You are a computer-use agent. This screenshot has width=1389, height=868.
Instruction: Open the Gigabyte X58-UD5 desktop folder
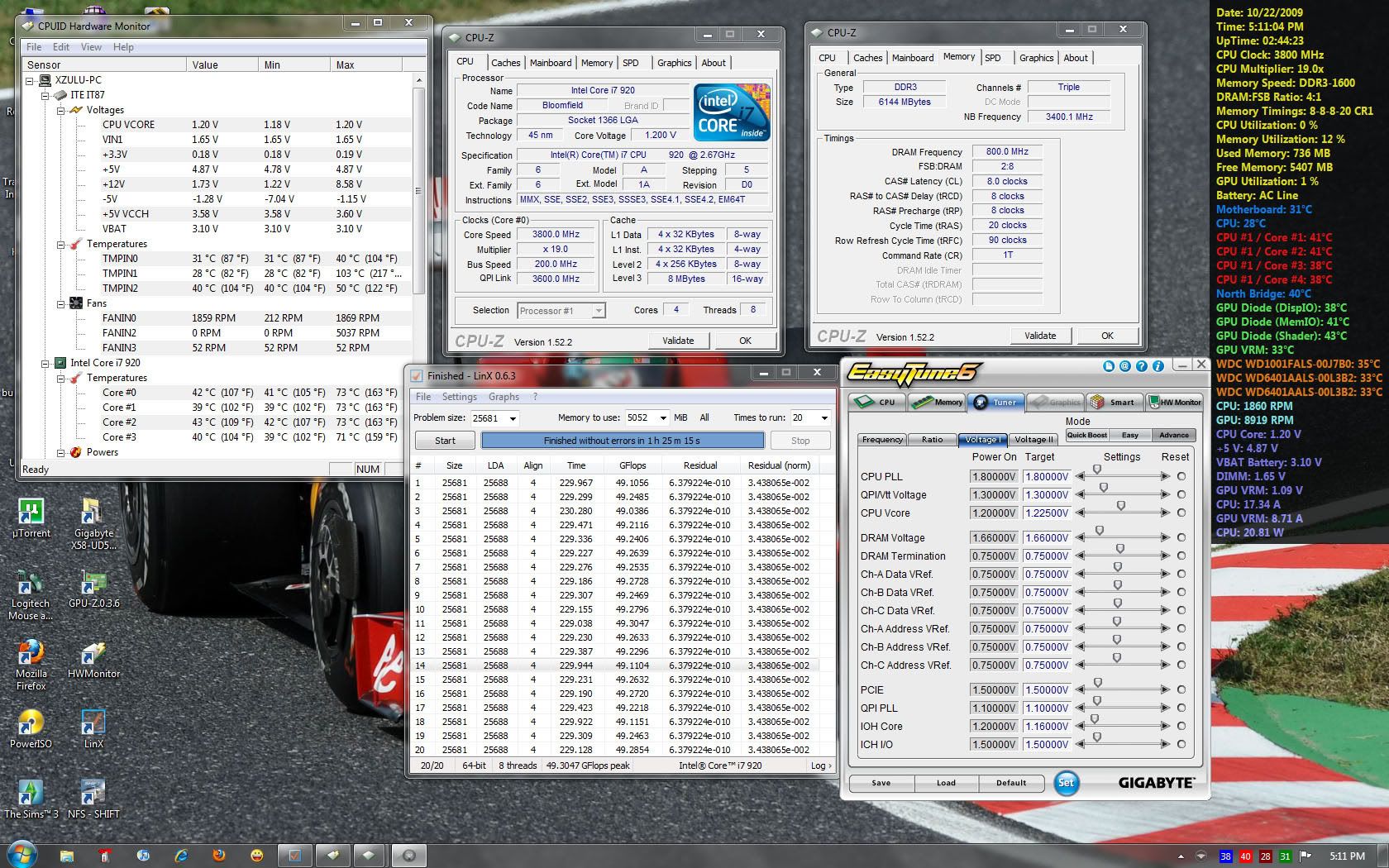click(x=93, y=523)
